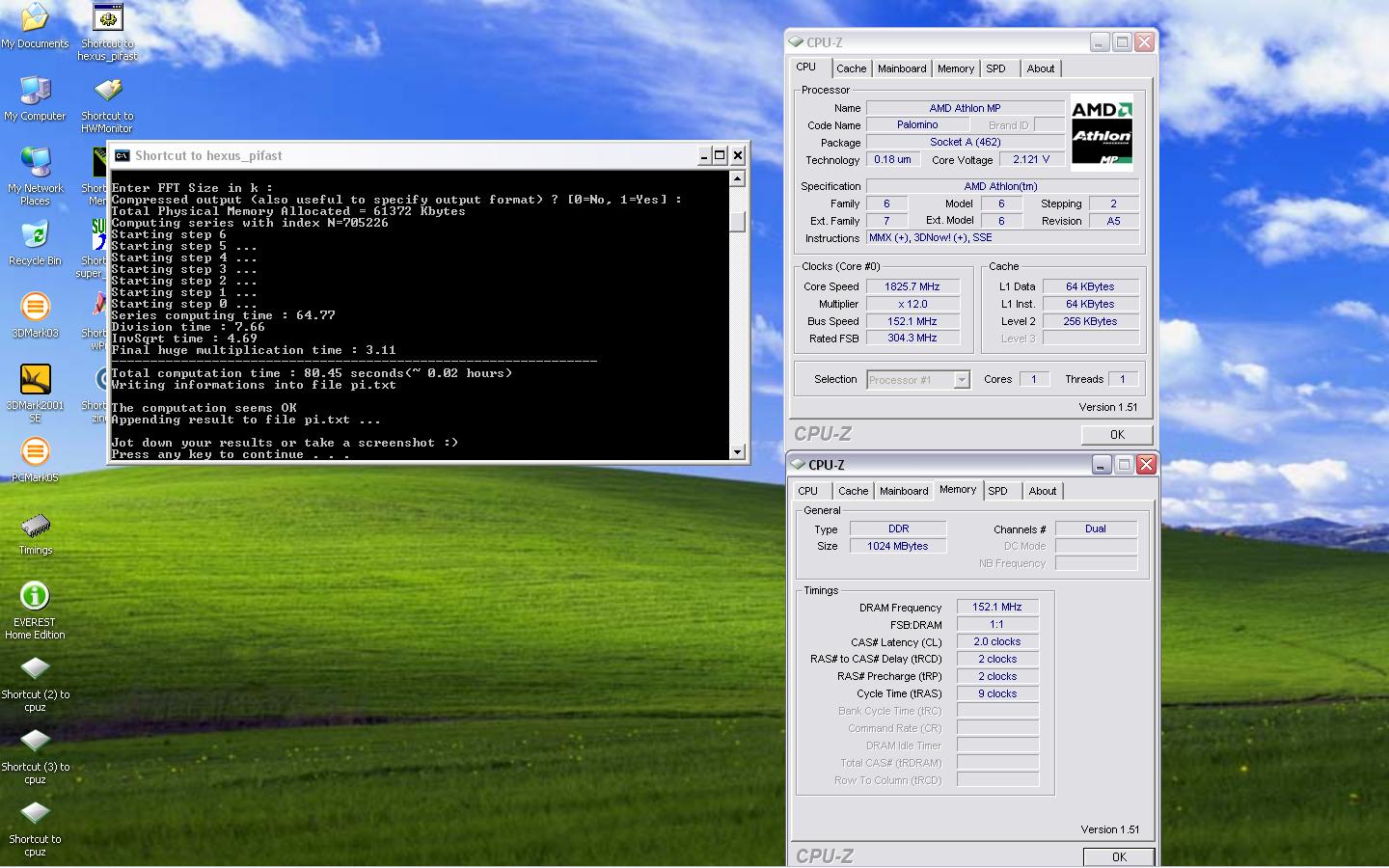
Task: Click the Rated FSB 304.3 MHz field
Action: [x=912, y=338]
